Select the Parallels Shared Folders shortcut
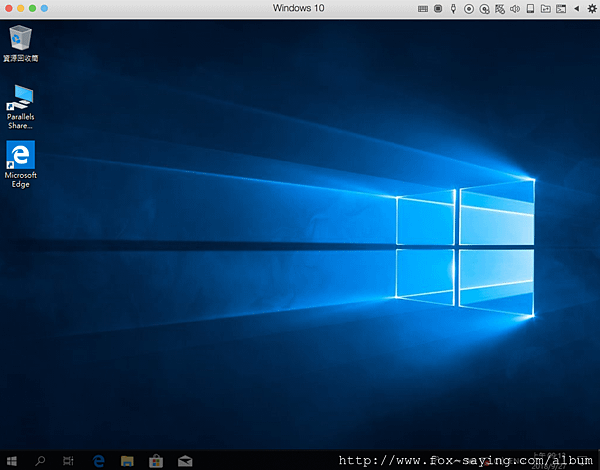This screenshot has height=470, width=600. coord(21,107)
